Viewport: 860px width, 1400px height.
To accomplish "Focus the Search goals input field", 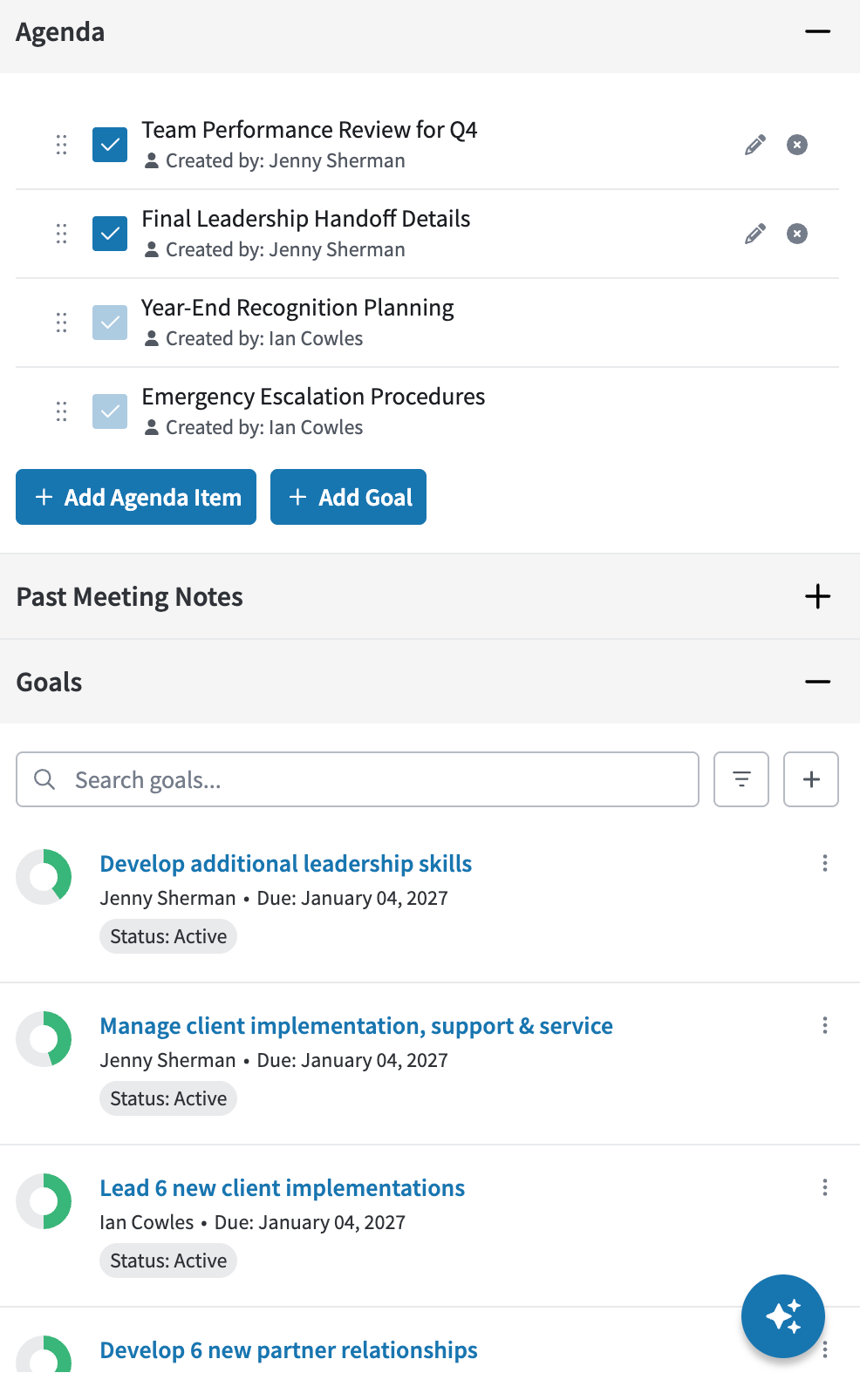I will point(358,779).
